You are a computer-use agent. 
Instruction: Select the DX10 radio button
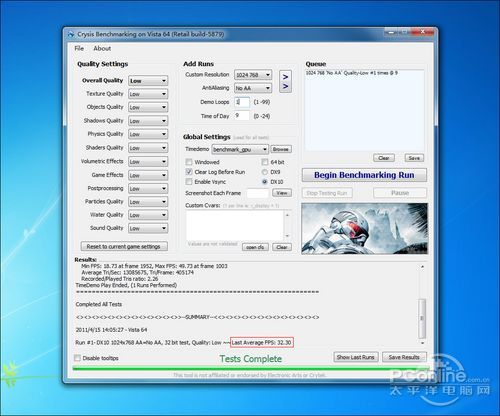point(265,182)
